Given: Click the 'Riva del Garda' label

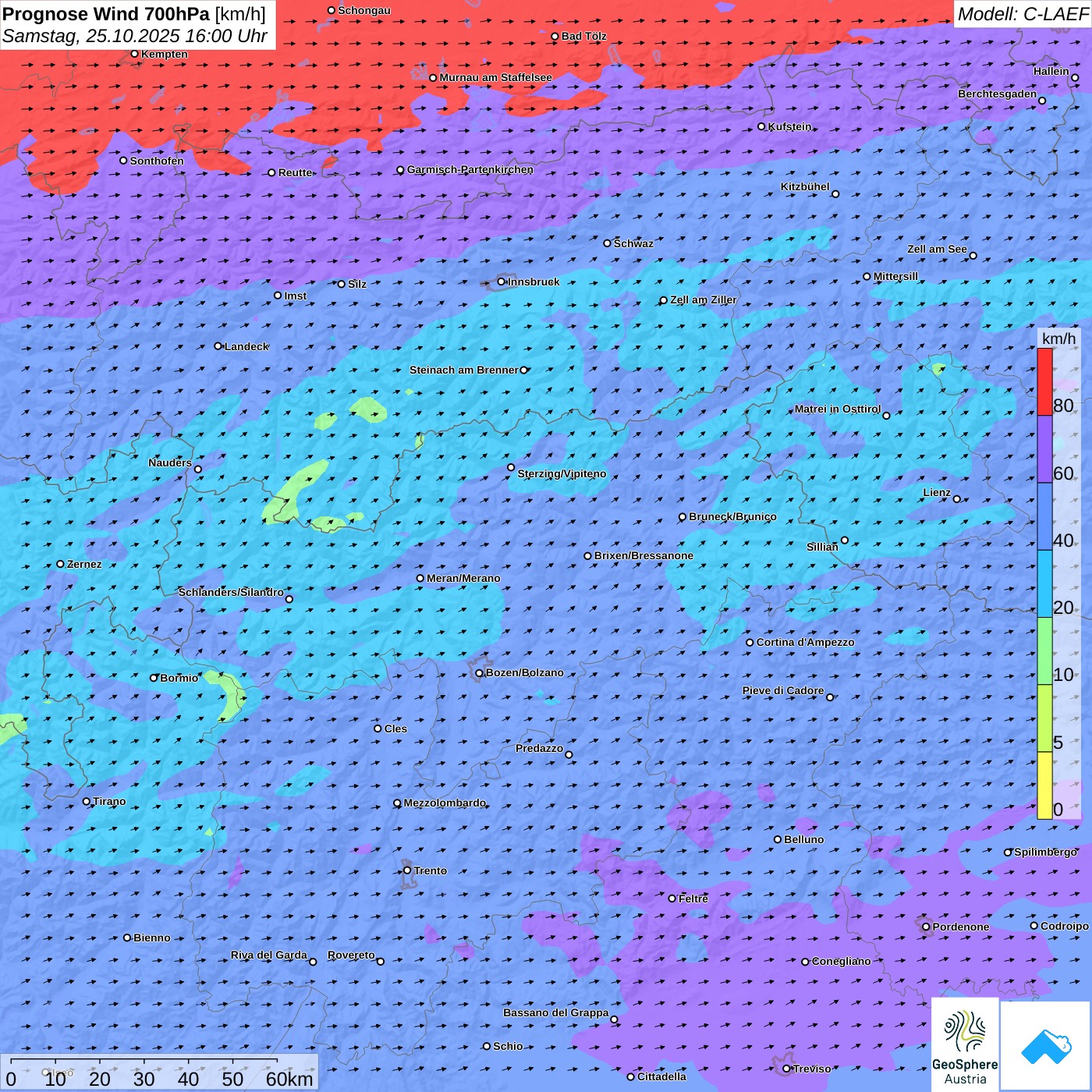Looking at the screenshot, I should 269,955.
